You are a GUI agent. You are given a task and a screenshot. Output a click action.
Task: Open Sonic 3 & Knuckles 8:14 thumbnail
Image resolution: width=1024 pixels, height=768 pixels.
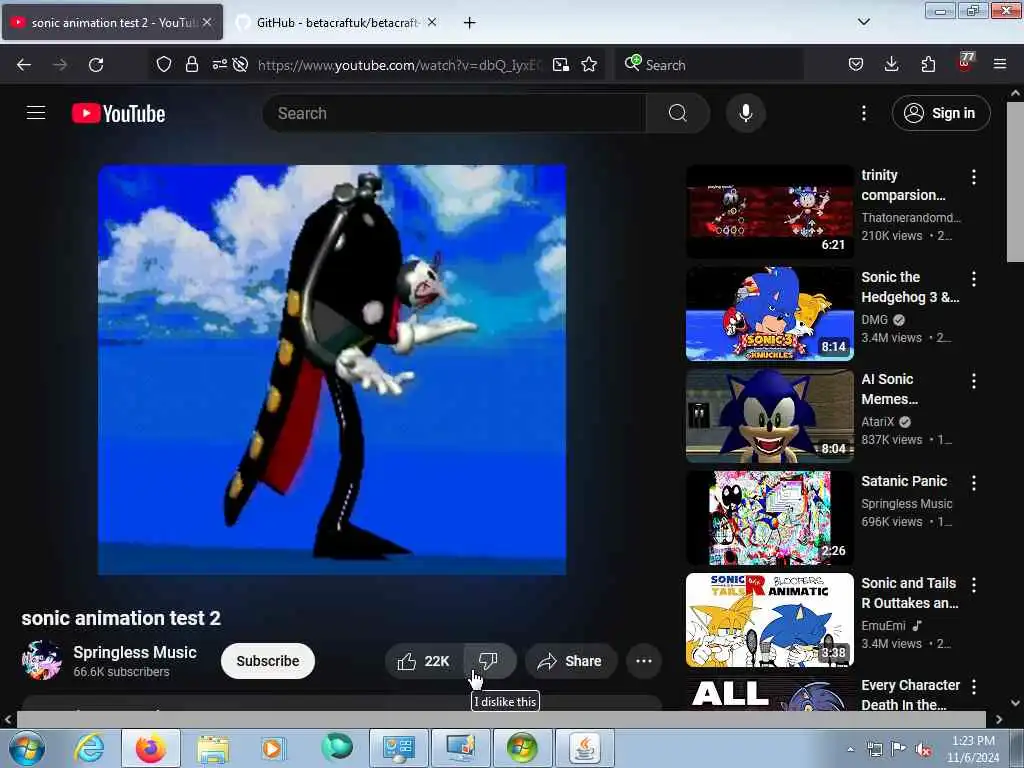pos(769,313)
